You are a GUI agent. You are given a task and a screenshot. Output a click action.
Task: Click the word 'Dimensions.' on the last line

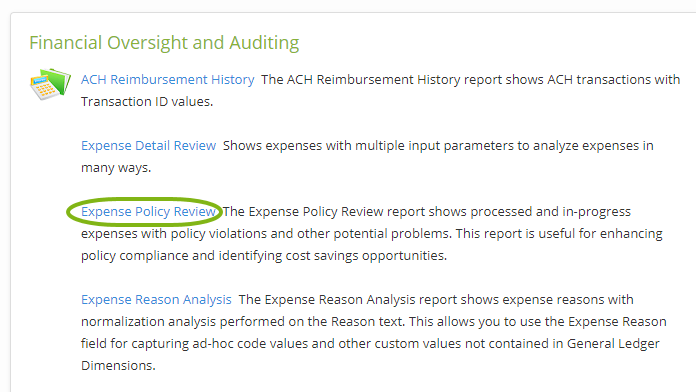118,365
